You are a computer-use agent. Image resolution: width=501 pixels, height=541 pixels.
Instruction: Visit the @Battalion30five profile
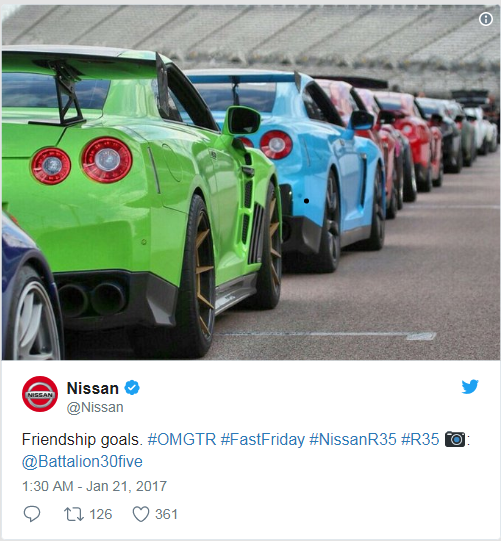(82, 461)
